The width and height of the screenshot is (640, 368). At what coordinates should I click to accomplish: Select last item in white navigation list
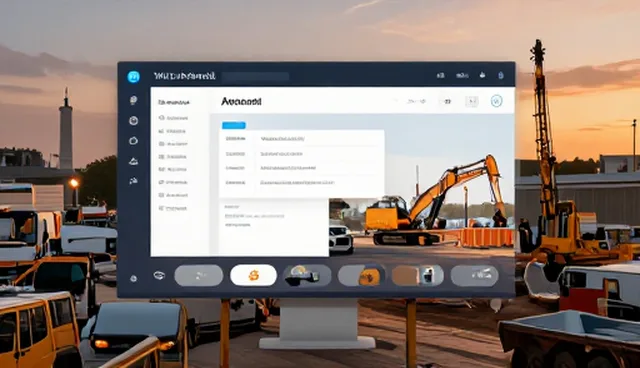173,208
